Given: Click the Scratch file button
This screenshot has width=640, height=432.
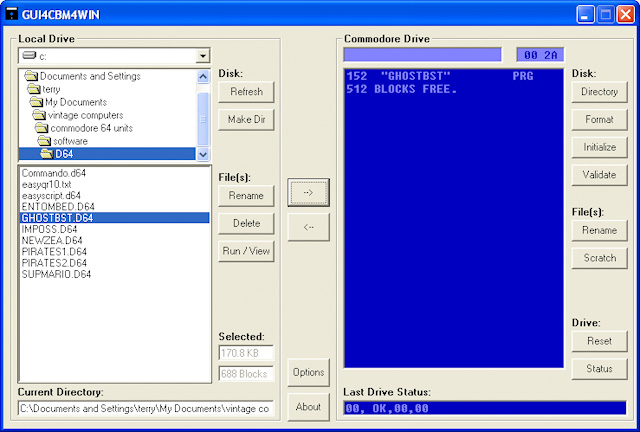Looking at the screenshot, I should pos(599,258).
